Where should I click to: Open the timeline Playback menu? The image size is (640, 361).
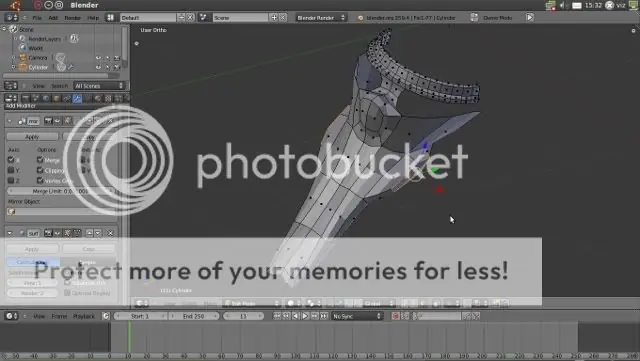coord(84,316)
